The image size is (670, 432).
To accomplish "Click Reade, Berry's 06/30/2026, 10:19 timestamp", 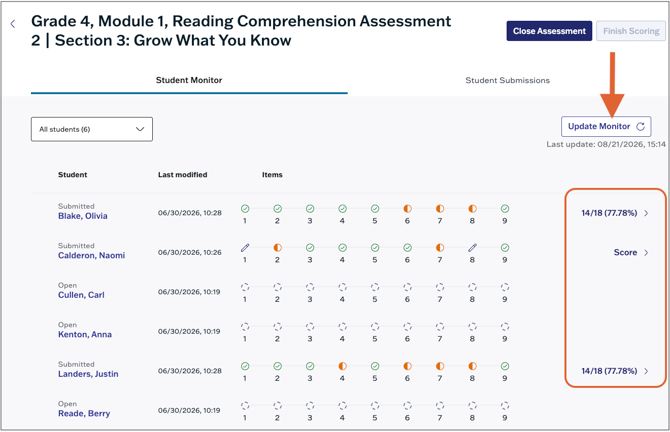I will 189,410.
